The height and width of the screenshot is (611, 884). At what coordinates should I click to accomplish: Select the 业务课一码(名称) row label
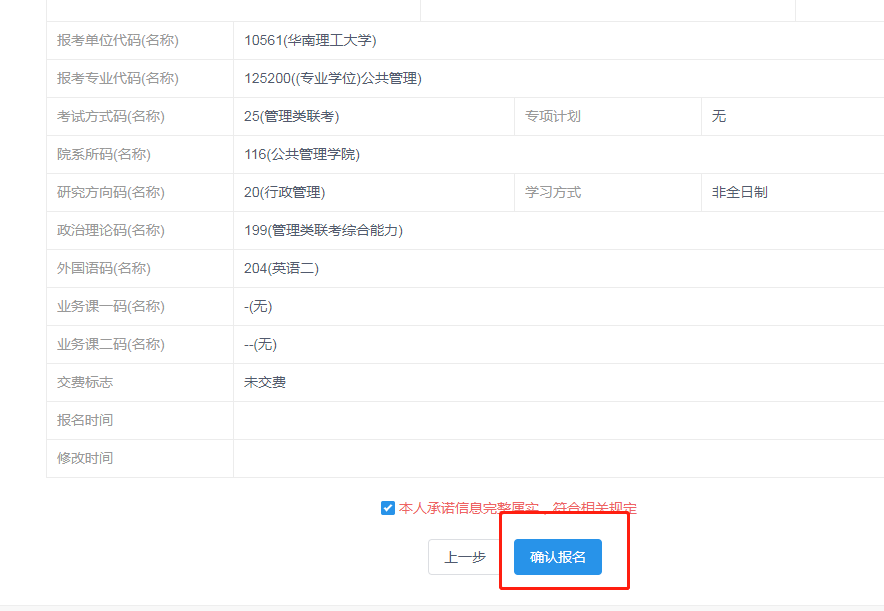click(x=111, y=307)
